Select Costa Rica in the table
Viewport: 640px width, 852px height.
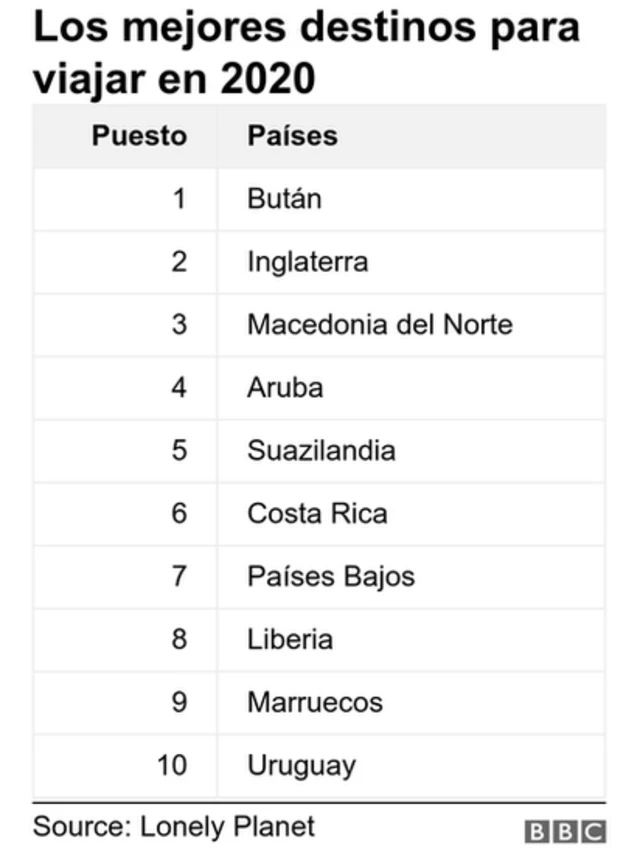pyautogui.click(x=317, y=513)
